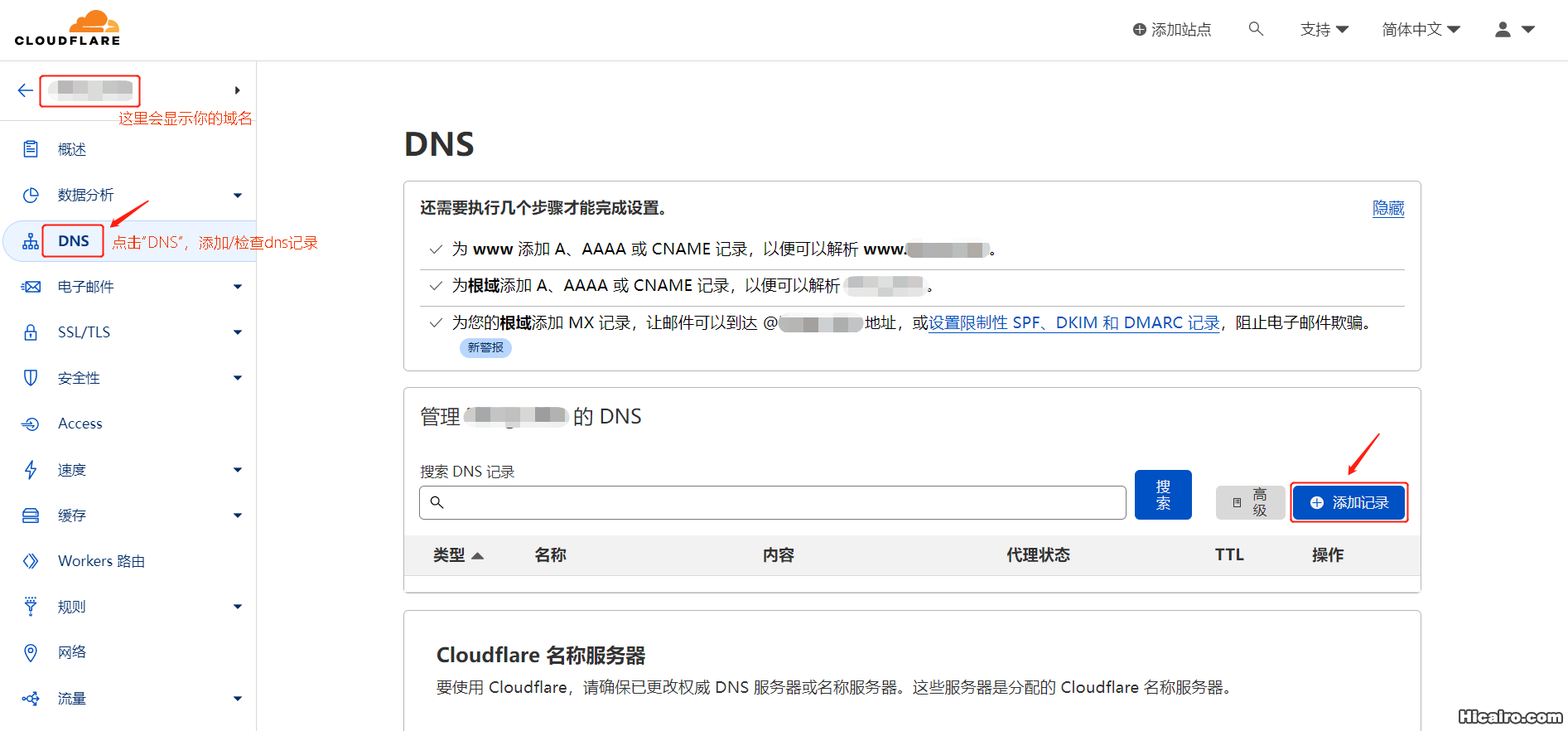Open SSL/TLS sidebar section
1568x731 pixels.
pyautogui.click(x=84, y=332)
